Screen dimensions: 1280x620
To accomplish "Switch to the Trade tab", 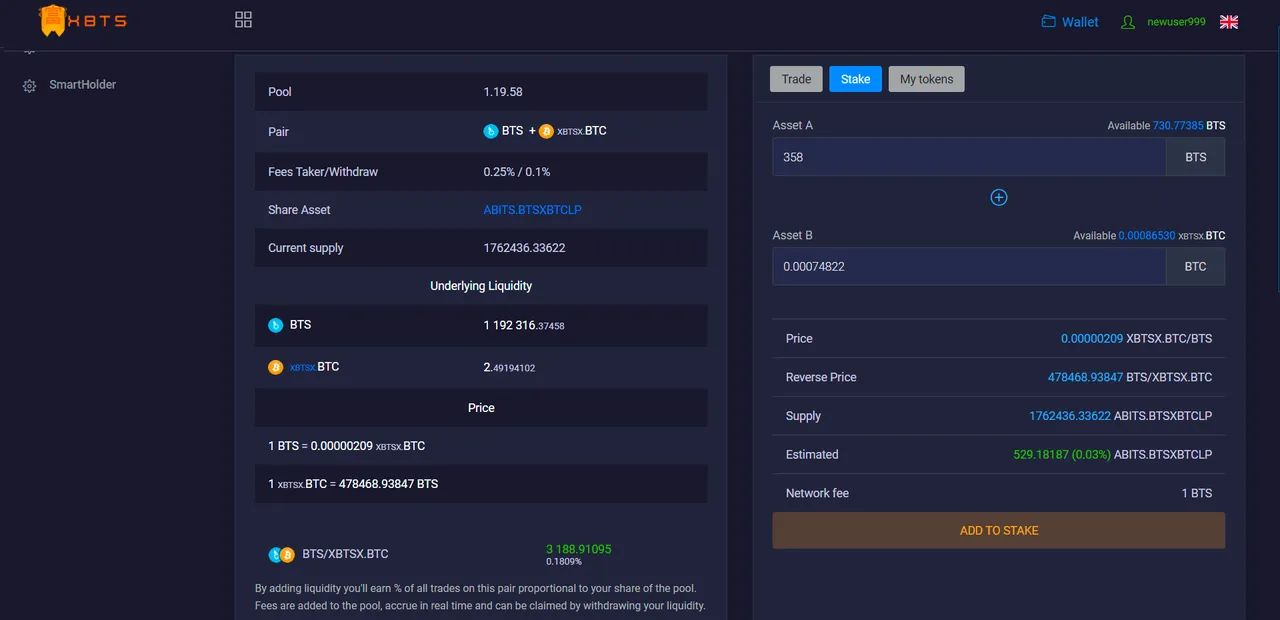I will pos(796,79).
